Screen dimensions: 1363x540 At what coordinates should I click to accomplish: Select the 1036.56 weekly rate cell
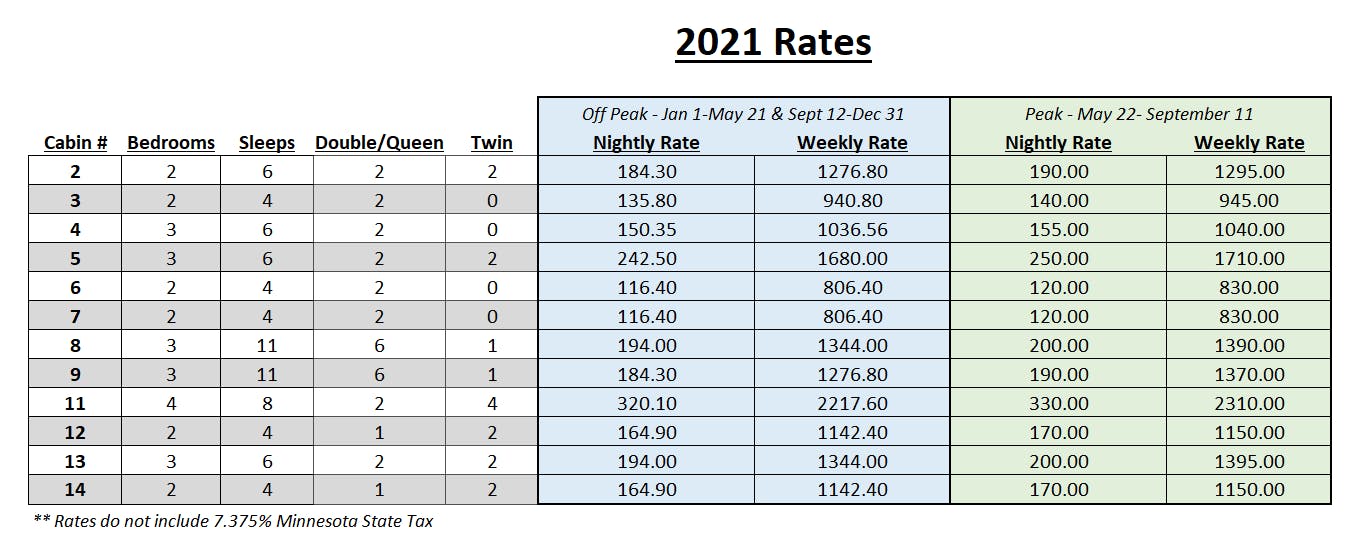[852, 230]
